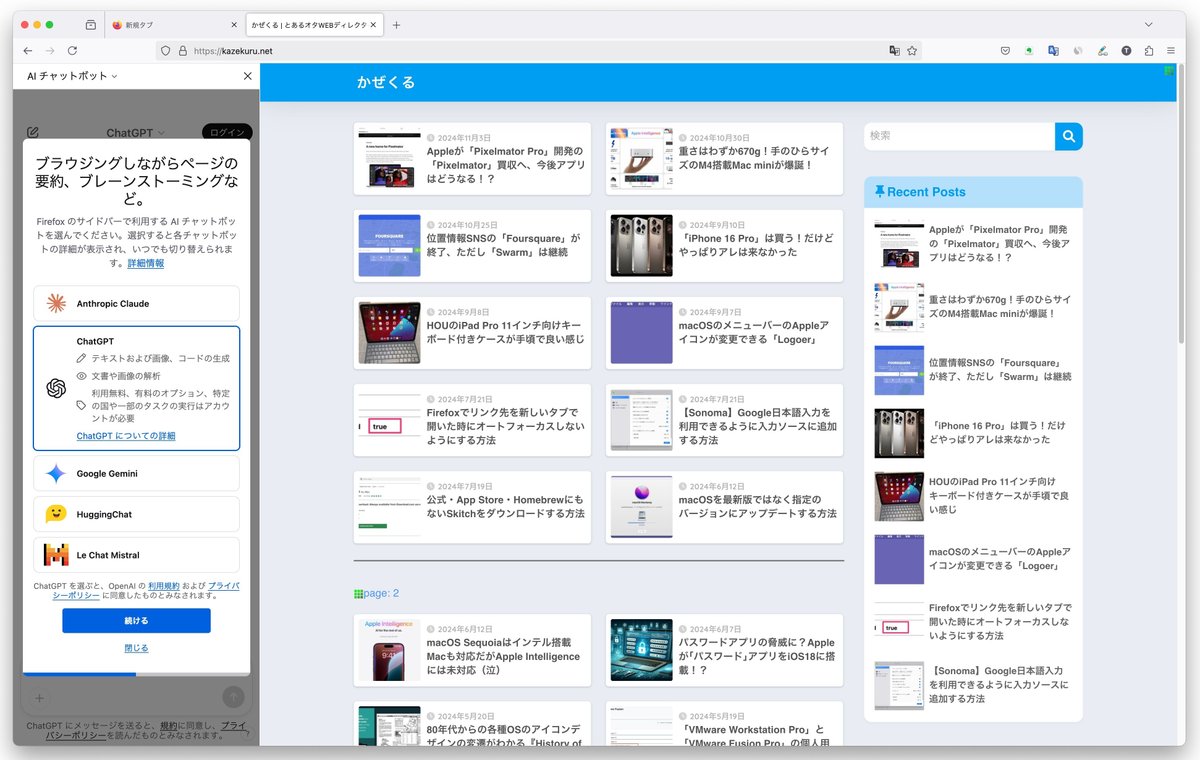Viewport: 1200px width, 760px height.
Task: Open ChatGPT についての詳細 link
Action: [x=126, y=436]
